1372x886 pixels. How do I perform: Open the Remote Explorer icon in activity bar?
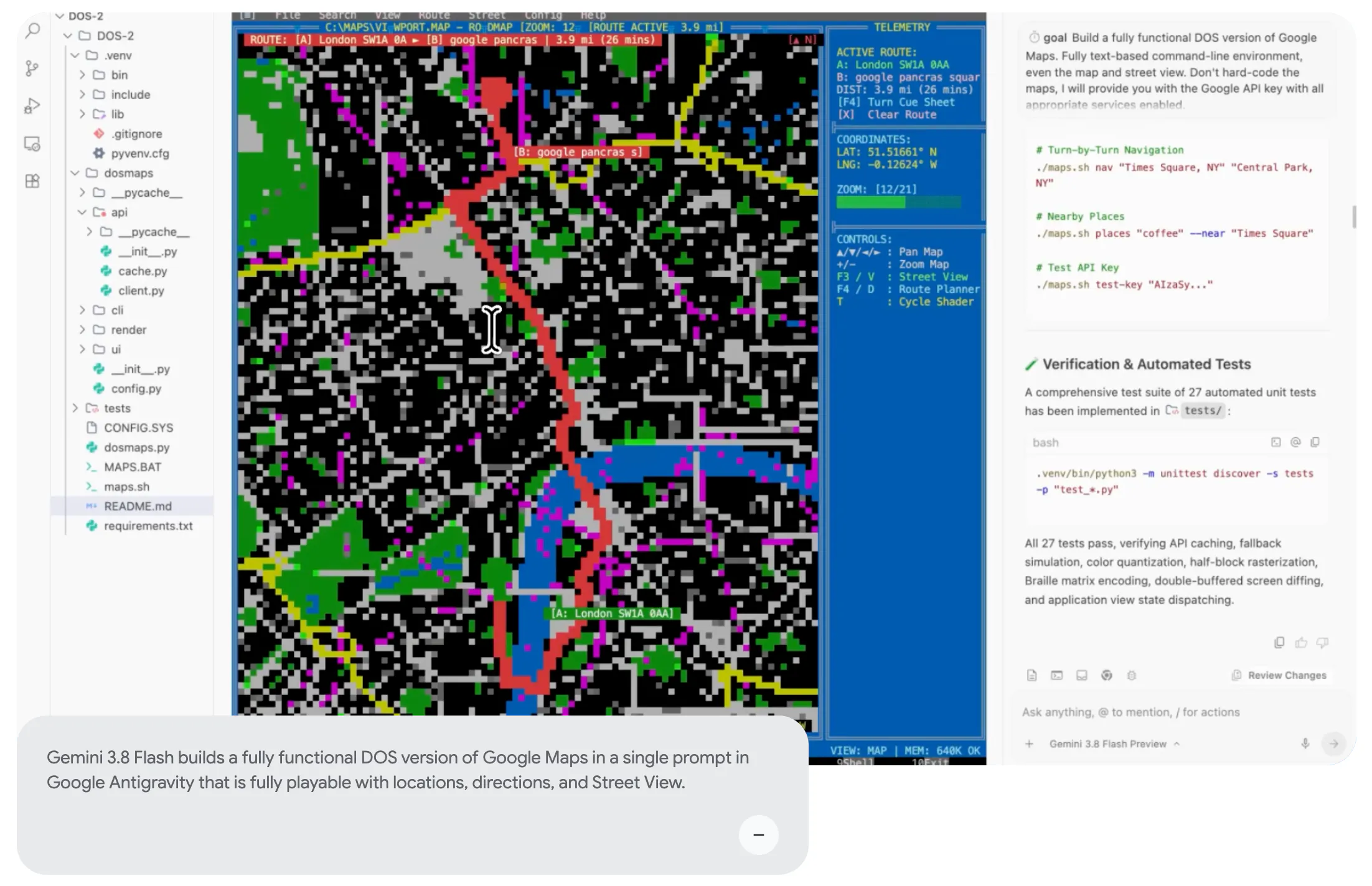tap(32, 144)
